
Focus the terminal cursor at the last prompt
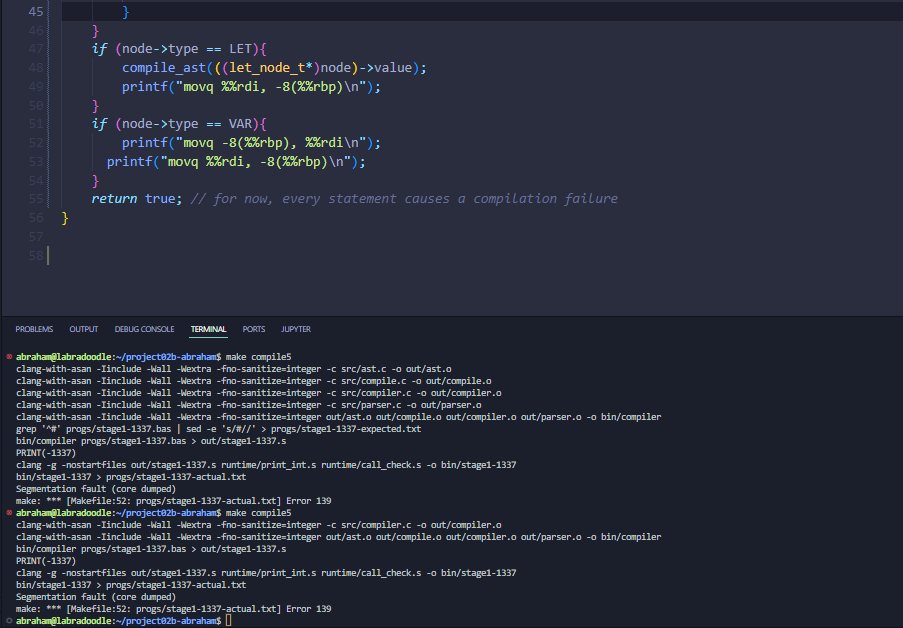[x=228, y=621]
